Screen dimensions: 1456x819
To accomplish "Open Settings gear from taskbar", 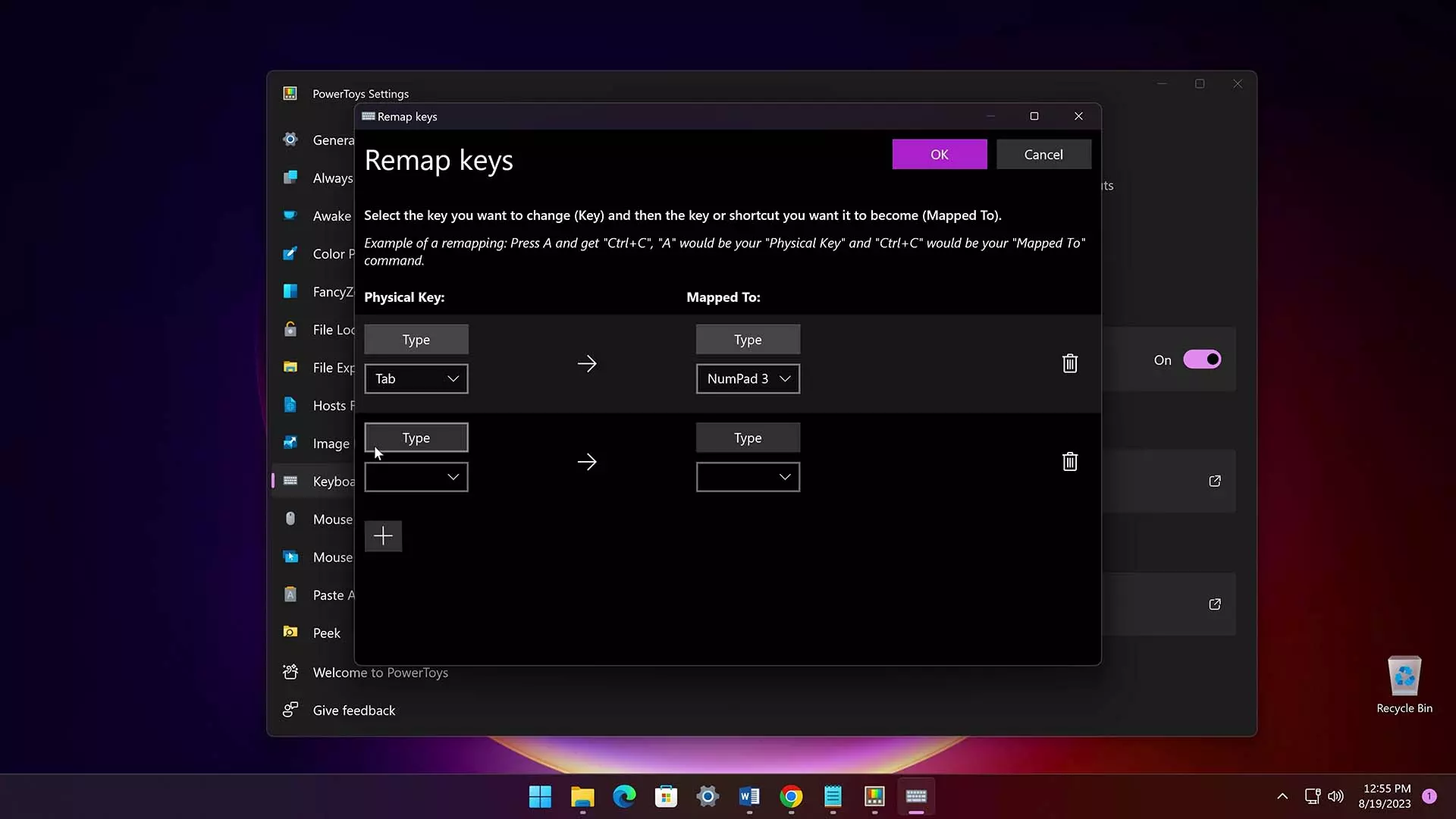I will [708, 796].
